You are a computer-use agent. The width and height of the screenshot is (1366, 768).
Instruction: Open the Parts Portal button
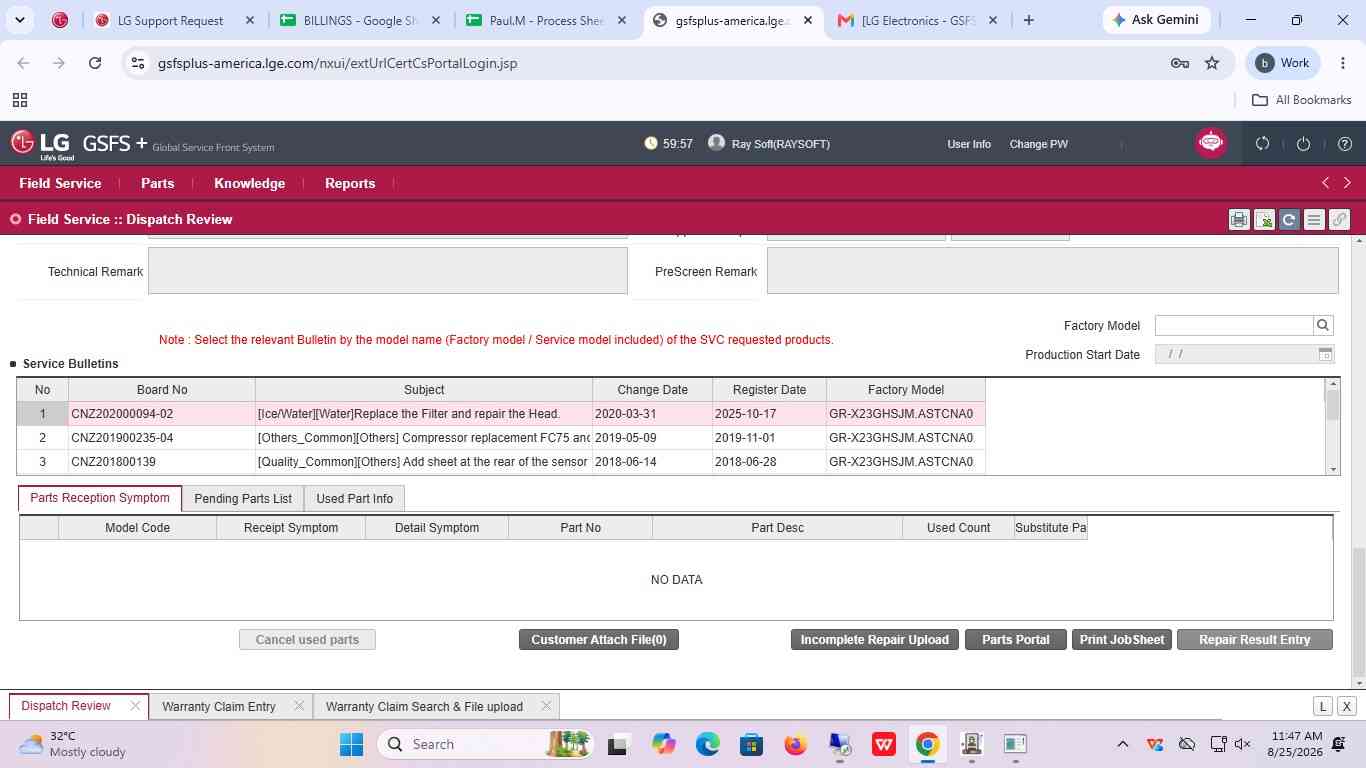point(1015,640)
